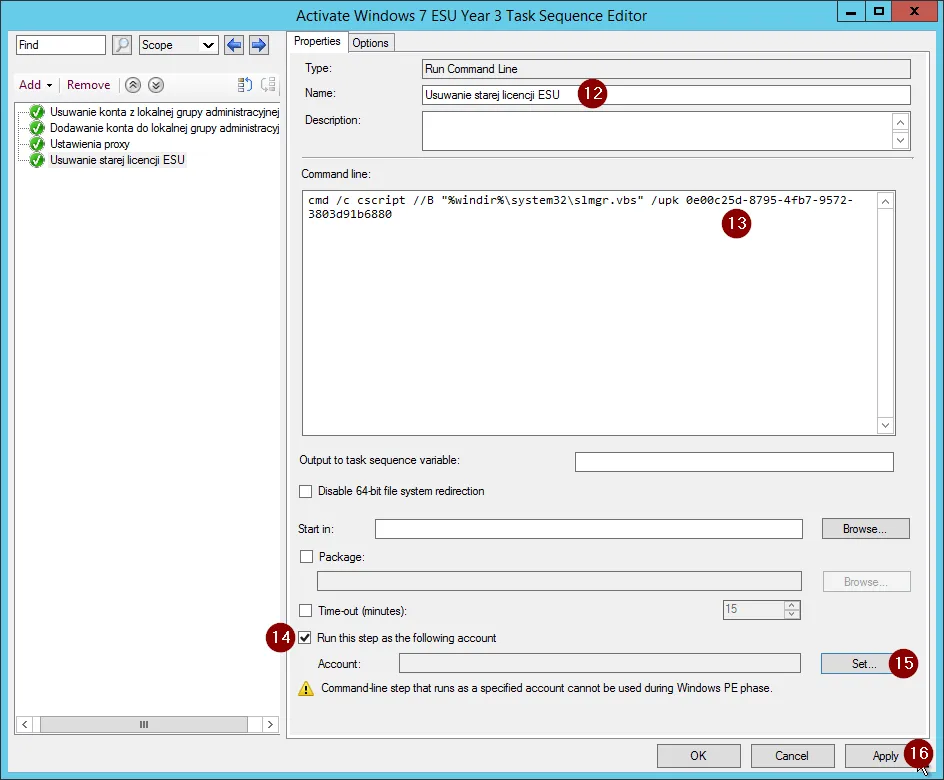Click Set to choose the account

pos(864,664)
